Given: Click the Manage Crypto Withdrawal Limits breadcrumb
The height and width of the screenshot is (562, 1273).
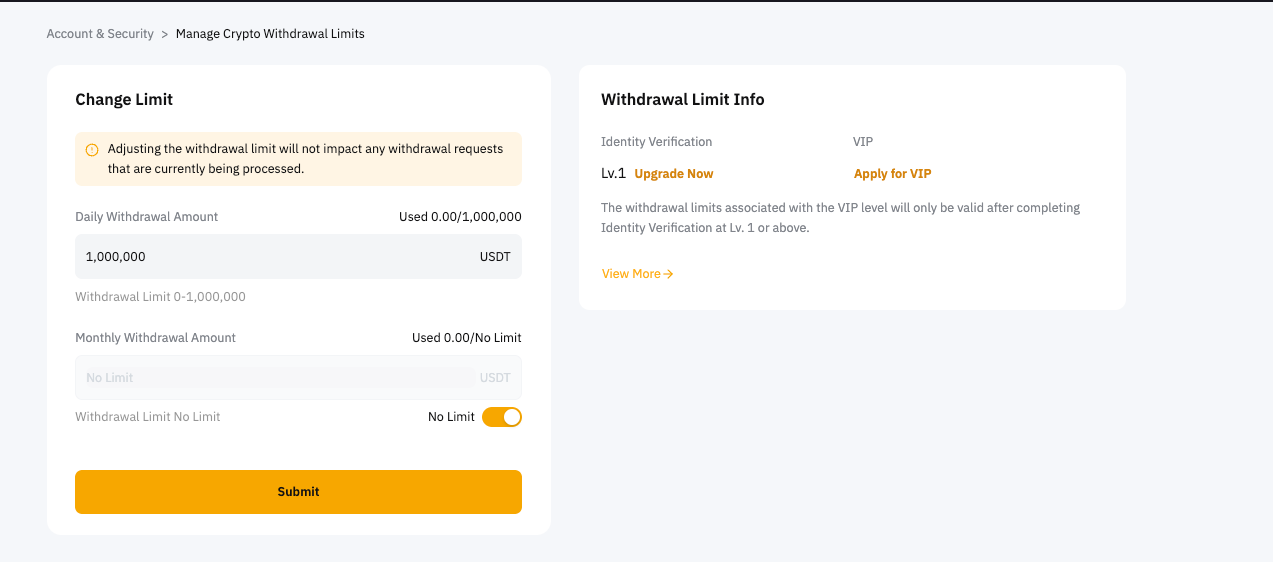Looking at the screenshot, I should [270, 34].
